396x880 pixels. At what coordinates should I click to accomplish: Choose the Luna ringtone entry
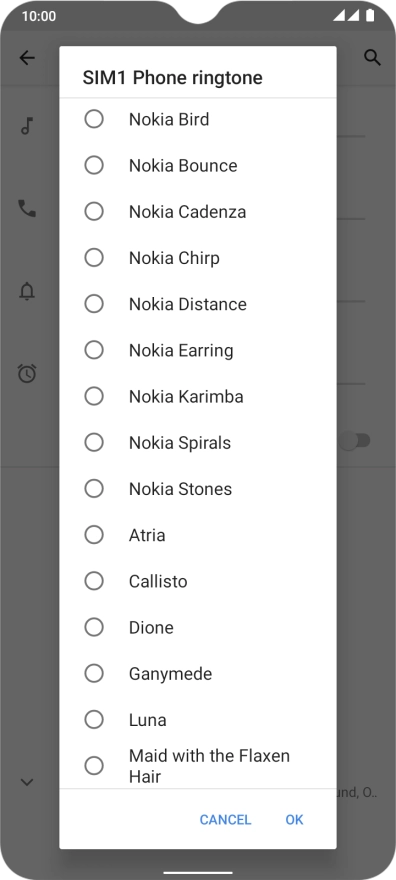click(198, 719)
